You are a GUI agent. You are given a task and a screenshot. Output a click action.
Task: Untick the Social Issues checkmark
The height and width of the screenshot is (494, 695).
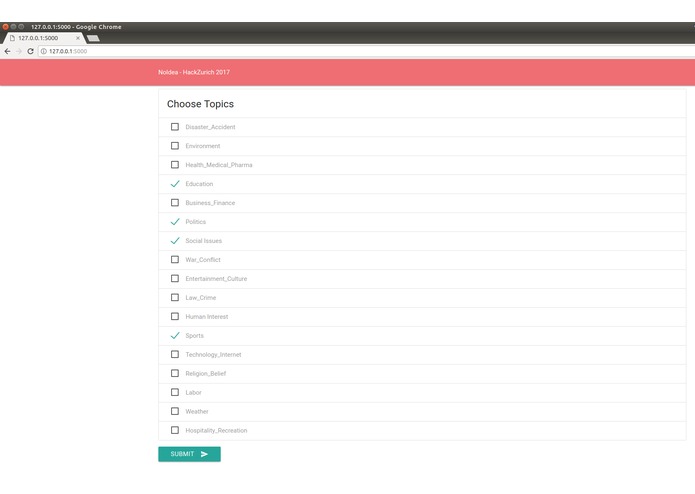[x=175, y=241]
